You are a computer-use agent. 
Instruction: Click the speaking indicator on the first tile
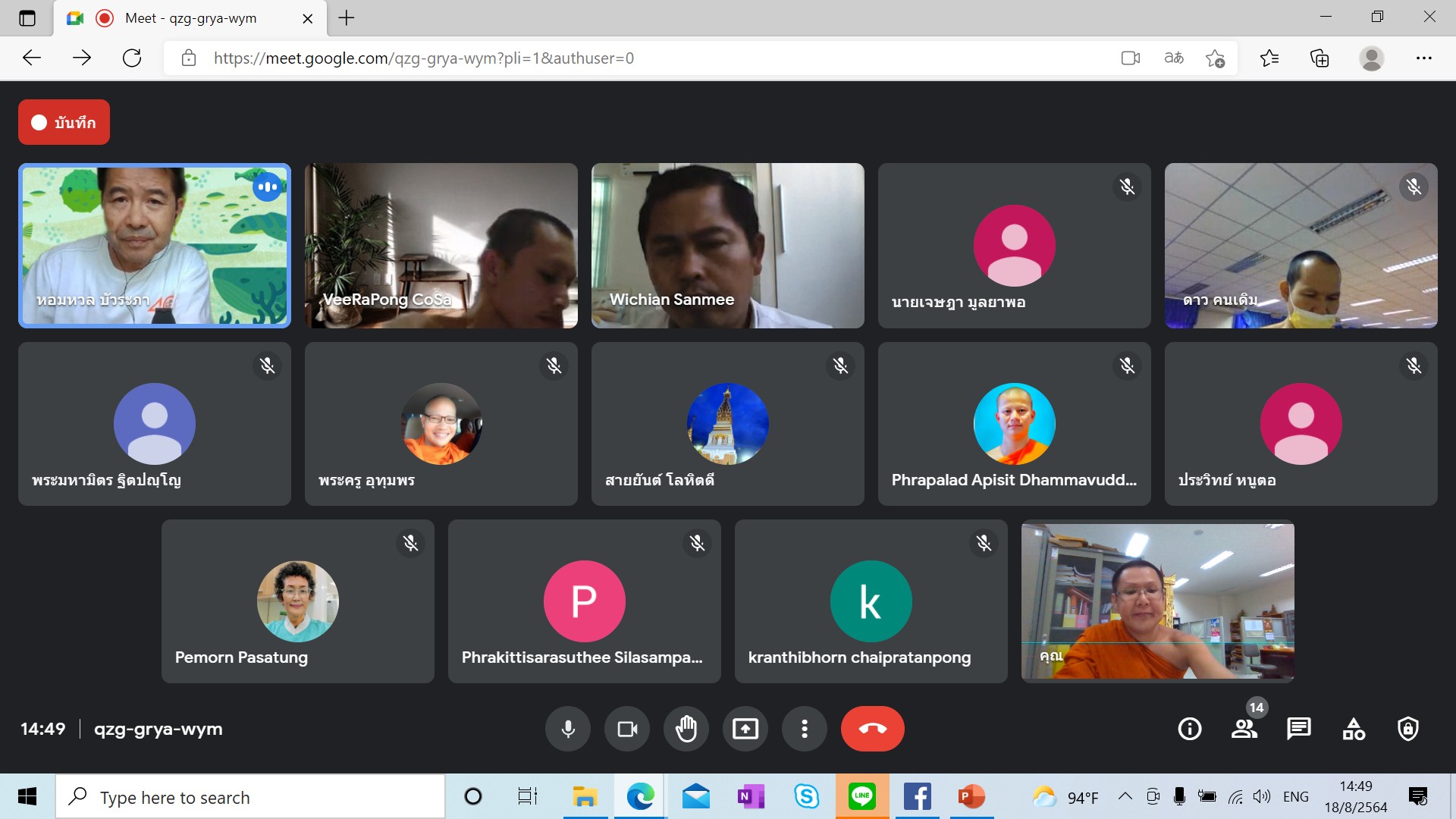(267, 187)
